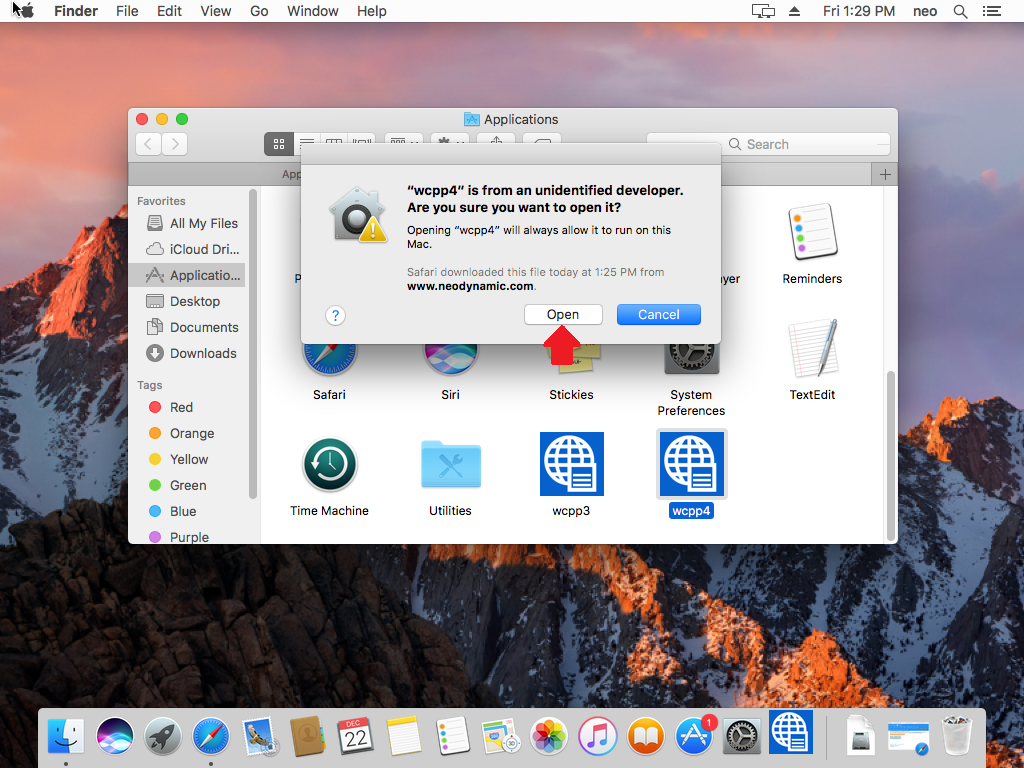
Task: Open Launchpad in the Dock
Action: coord(163,736)
